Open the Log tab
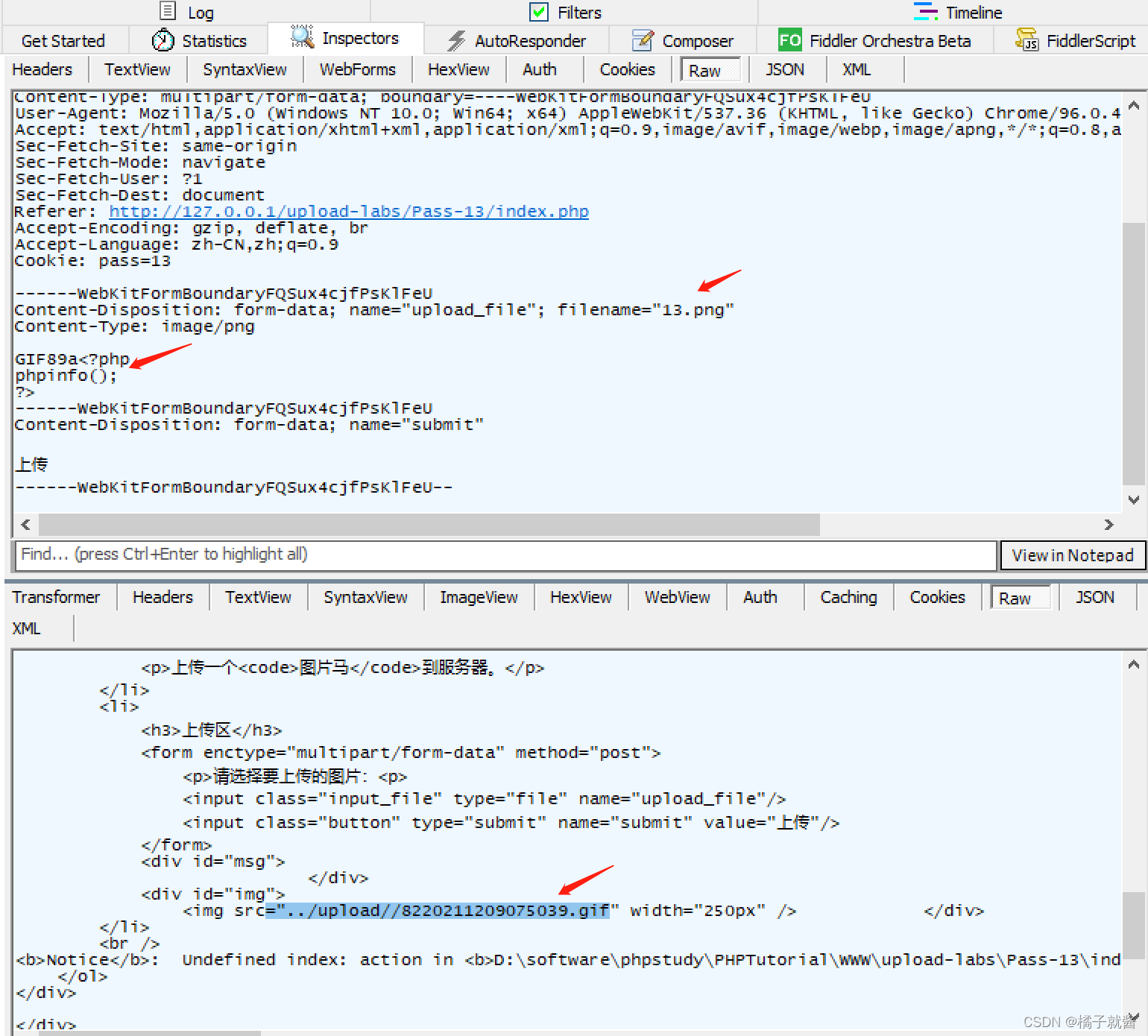1148x1036 pixels. pyautogui.click(x=187, y=12)
